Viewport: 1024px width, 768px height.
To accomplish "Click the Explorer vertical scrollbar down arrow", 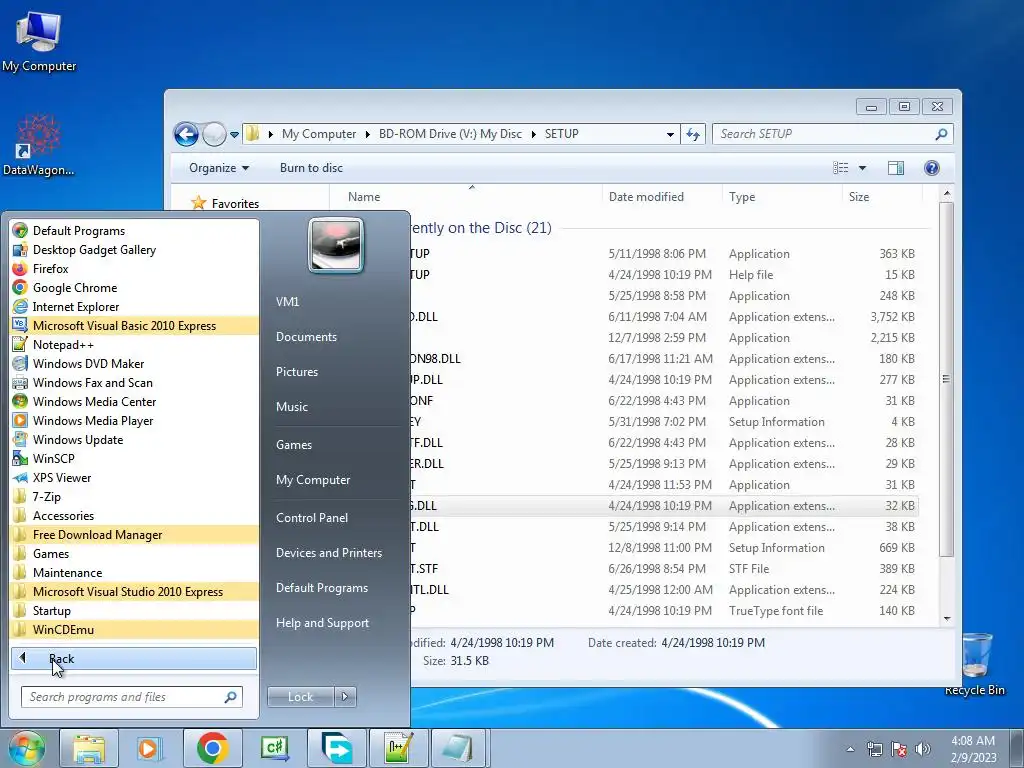I will pyautogui.click(x=947, y=618).
